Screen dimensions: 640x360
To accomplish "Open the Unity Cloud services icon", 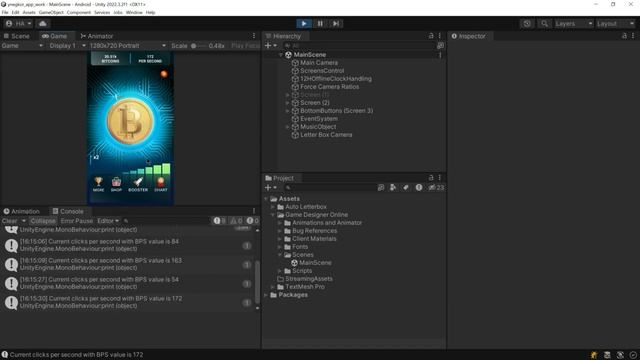I will pyautogui.click(x=42, y=24).
